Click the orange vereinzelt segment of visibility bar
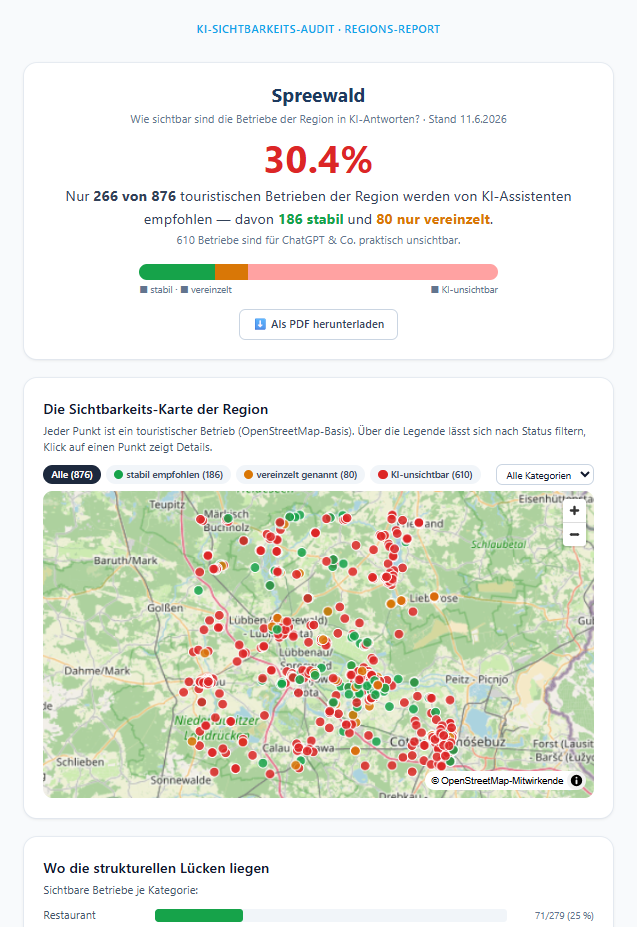Viewport: 637px width, 927px height. pos(231,272)
